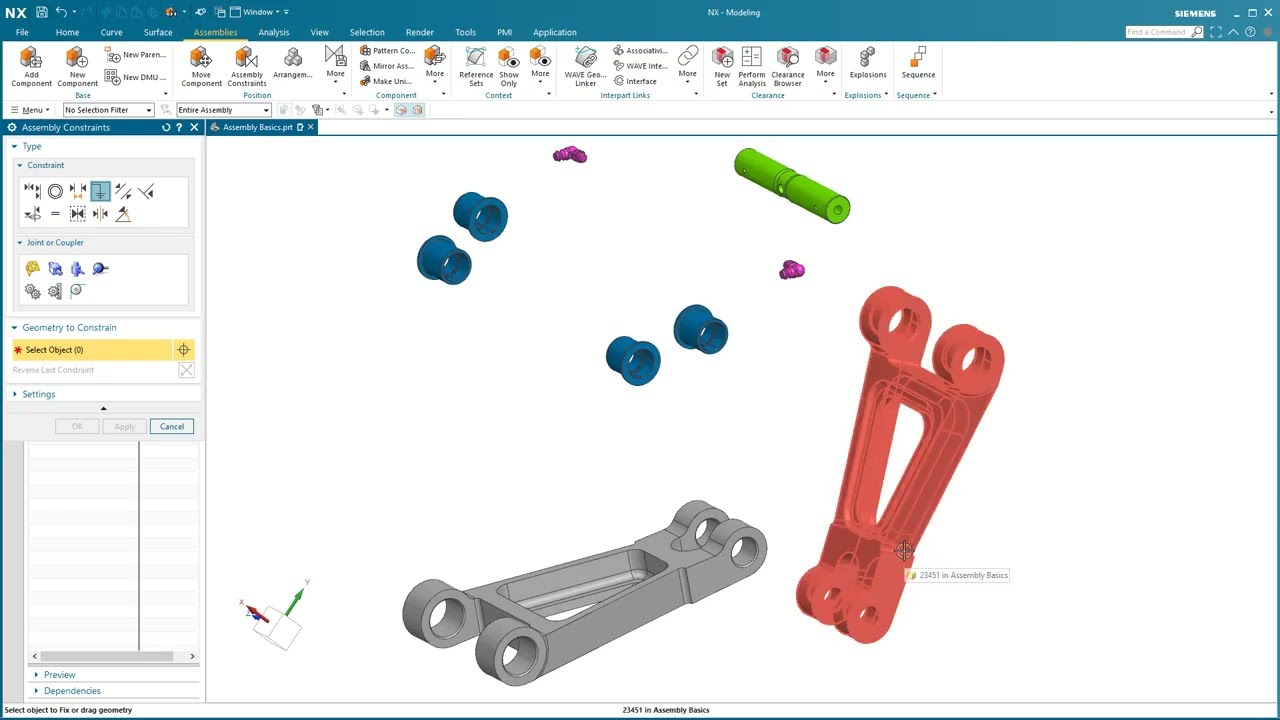
Task: Run Perform Analysis clearance command
Action: click(752, 67)
